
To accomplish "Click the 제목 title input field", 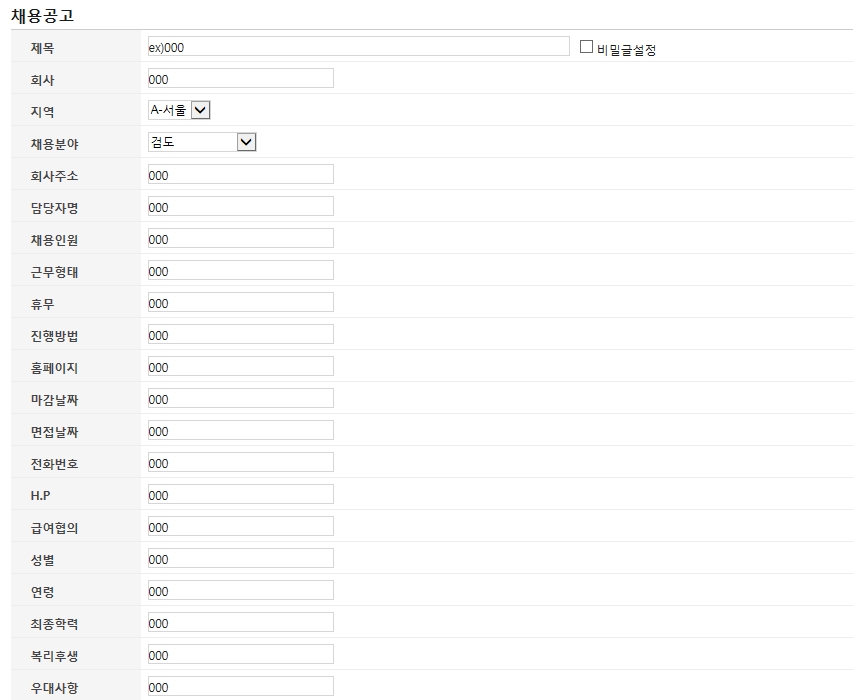I will (x=358, y=46).
